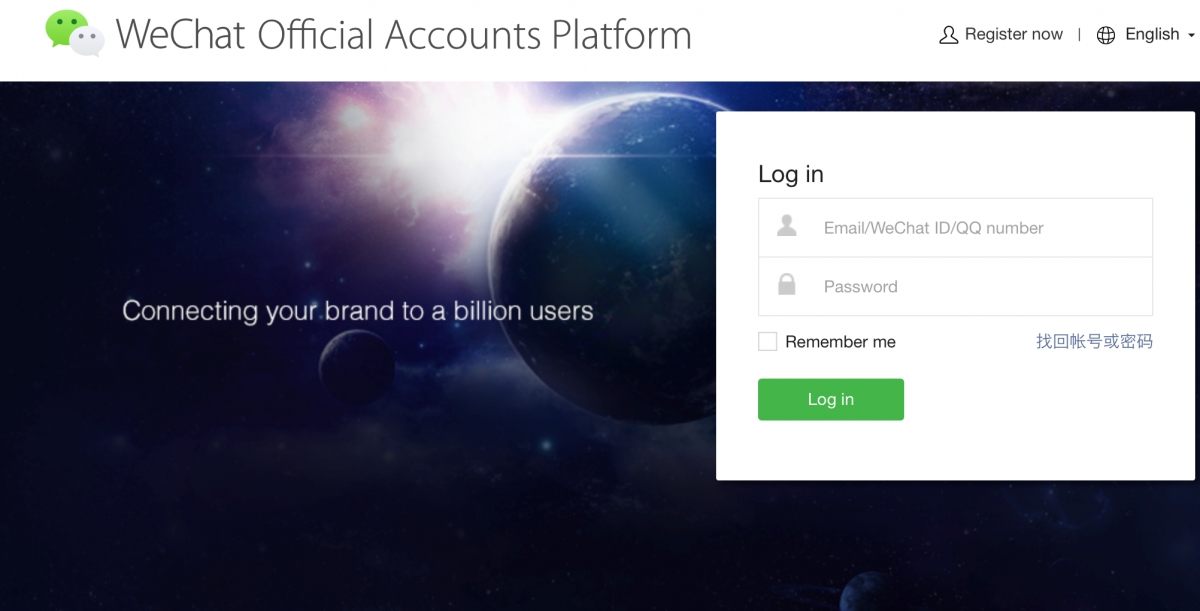Image resolution: width=1200 pixels, height=611 pixels.
Task: Open the English language dropdown
Action: [1152, 34]
